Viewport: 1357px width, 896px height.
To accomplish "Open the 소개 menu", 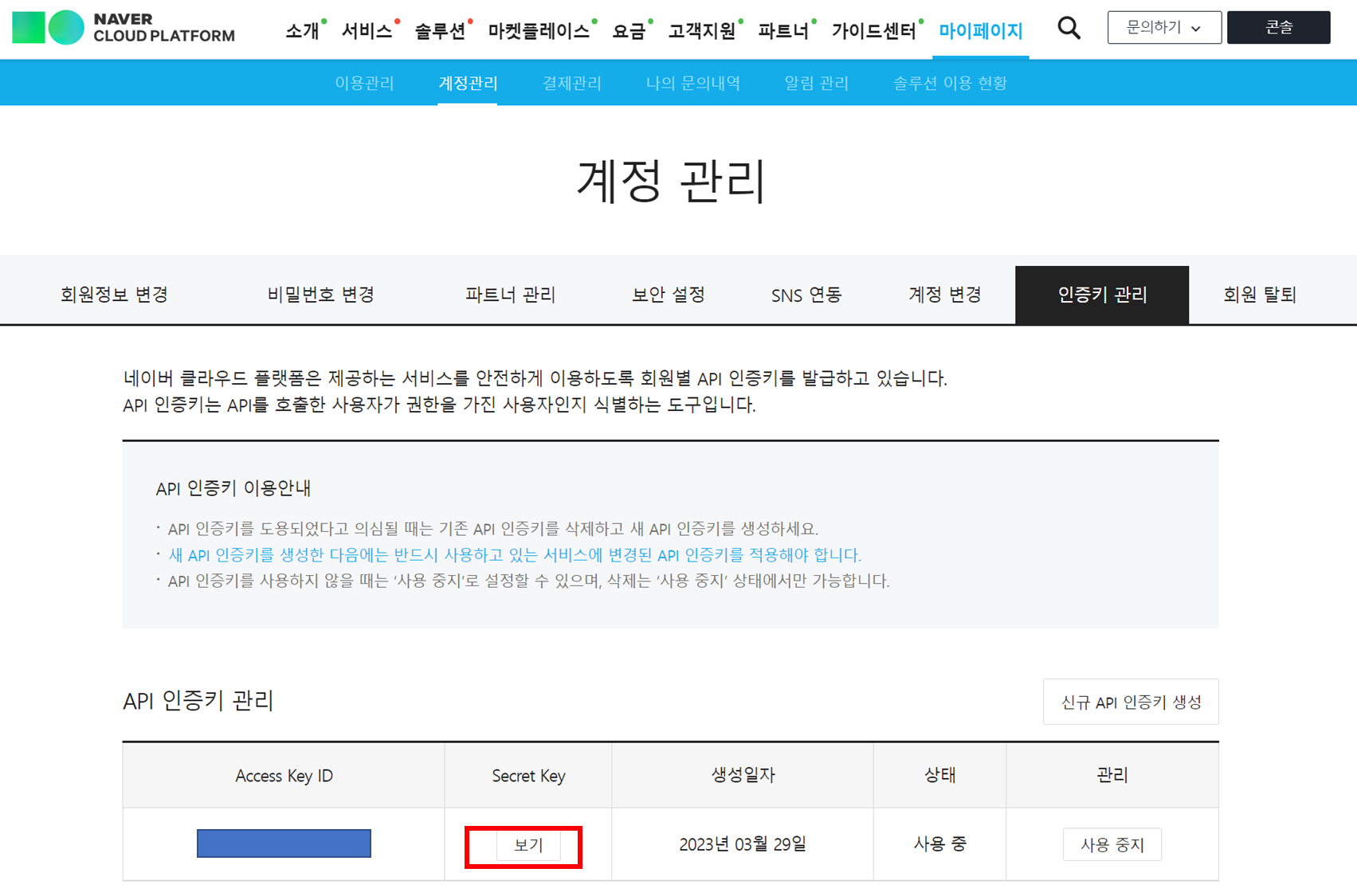I will 303,31.
